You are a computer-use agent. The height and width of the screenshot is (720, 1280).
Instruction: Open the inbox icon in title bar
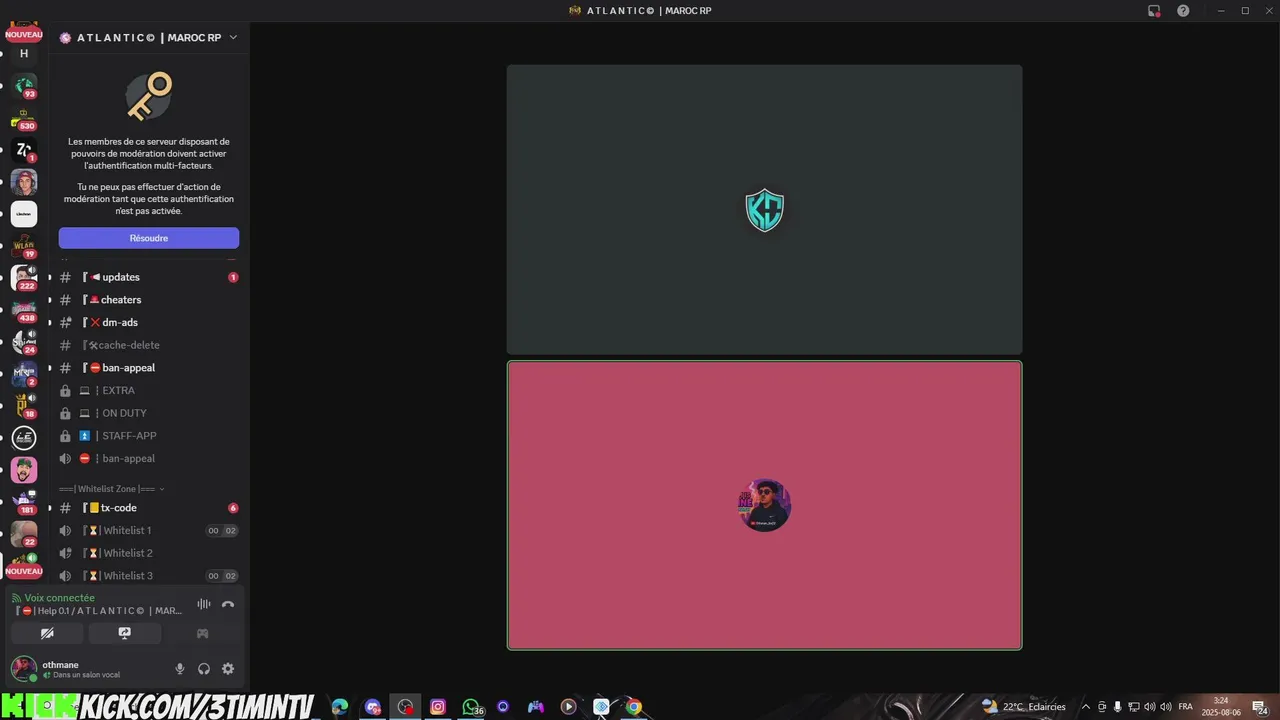[x=1154, y=11]
